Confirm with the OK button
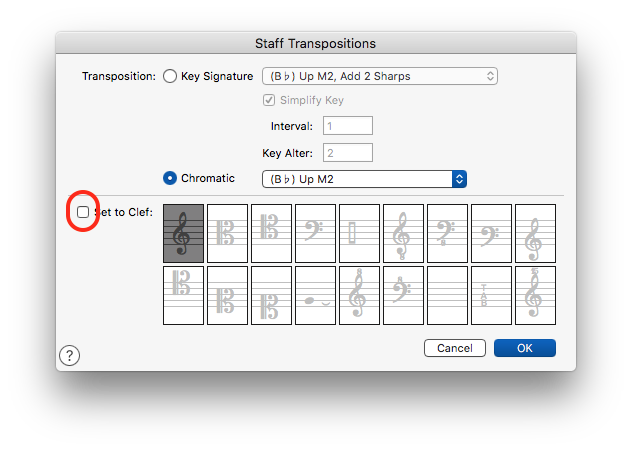 point(524,348)
